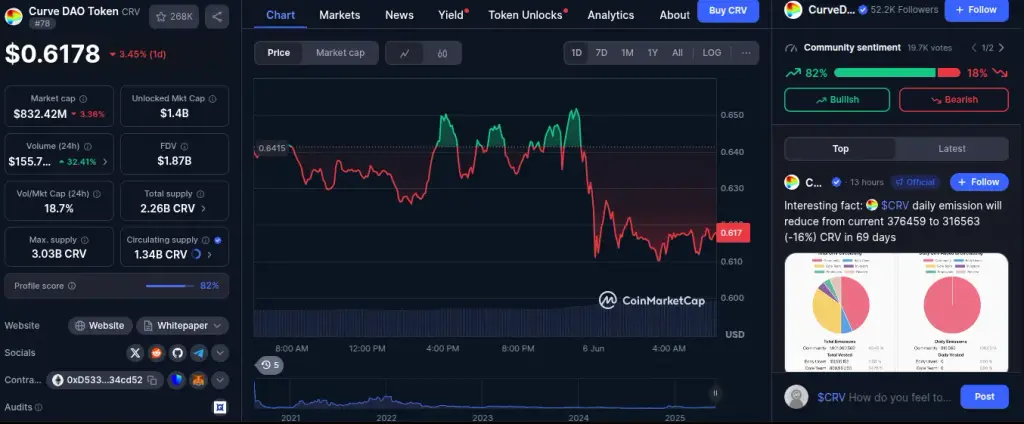Go to previous community sentiment page arrow
This screenshot has height=424, width=1024.
click(x=974, y=48)
